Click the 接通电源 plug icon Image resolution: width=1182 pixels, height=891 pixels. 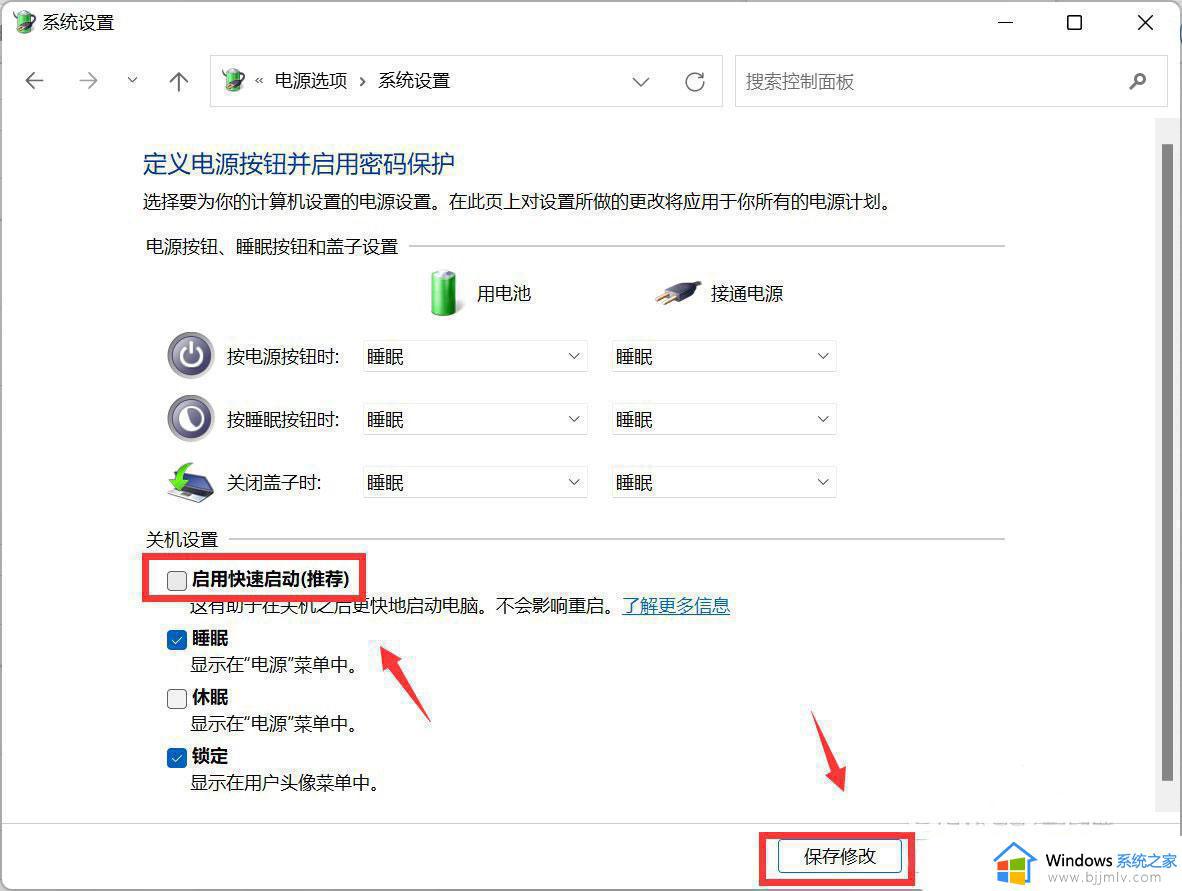[x=678, y=292]
